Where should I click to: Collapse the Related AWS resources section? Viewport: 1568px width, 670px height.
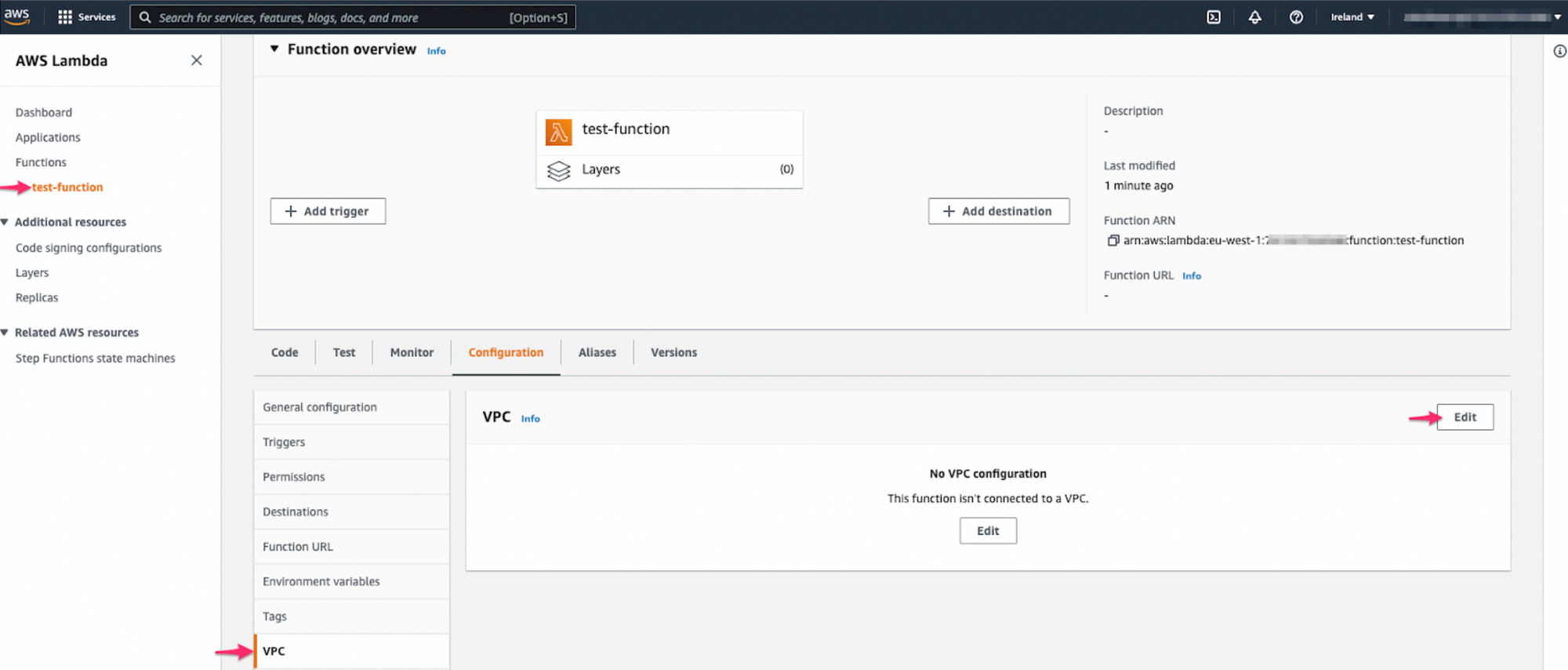point(5,333)
